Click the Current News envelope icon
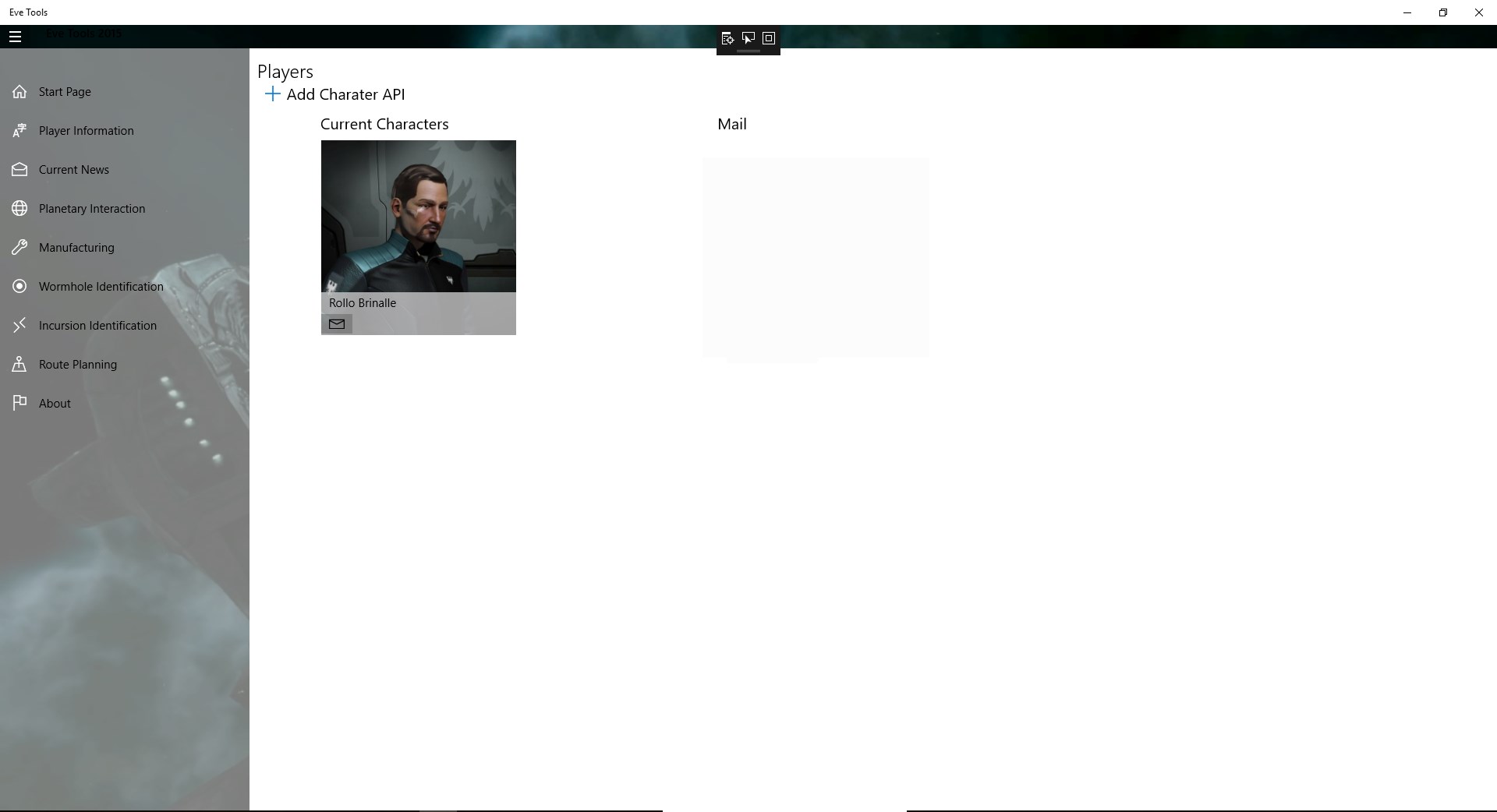1497x812 pixels. 19,170
